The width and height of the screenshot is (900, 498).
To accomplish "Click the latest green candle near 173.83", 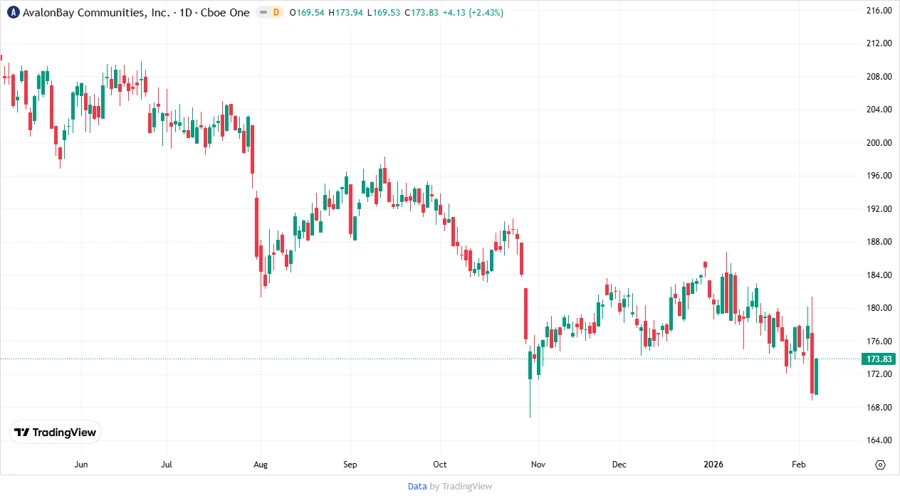I will [x=816, y=376].
